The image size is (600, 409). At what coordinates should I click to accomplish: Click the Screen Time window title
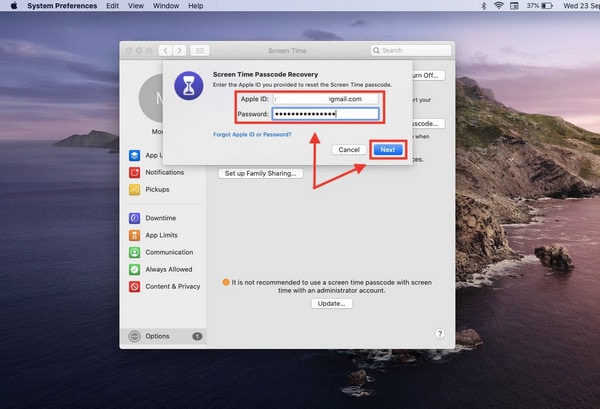point(287,51)
